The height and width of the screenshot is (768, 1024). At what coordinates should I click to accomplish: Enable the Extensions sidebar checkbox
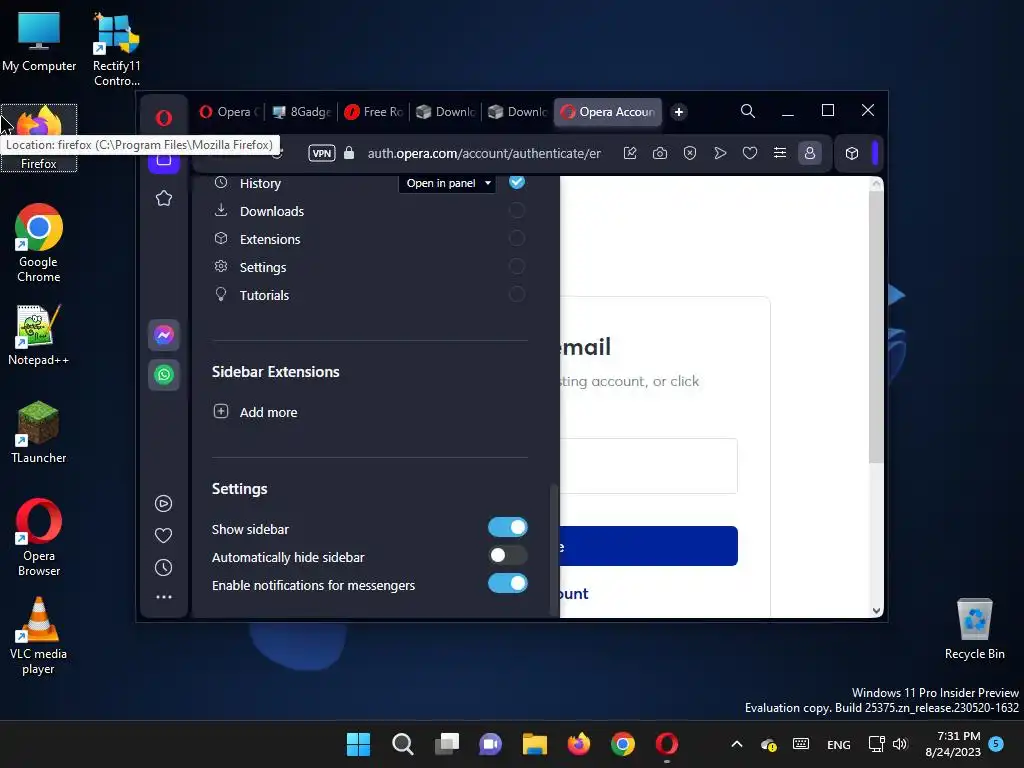click(517, 238)
